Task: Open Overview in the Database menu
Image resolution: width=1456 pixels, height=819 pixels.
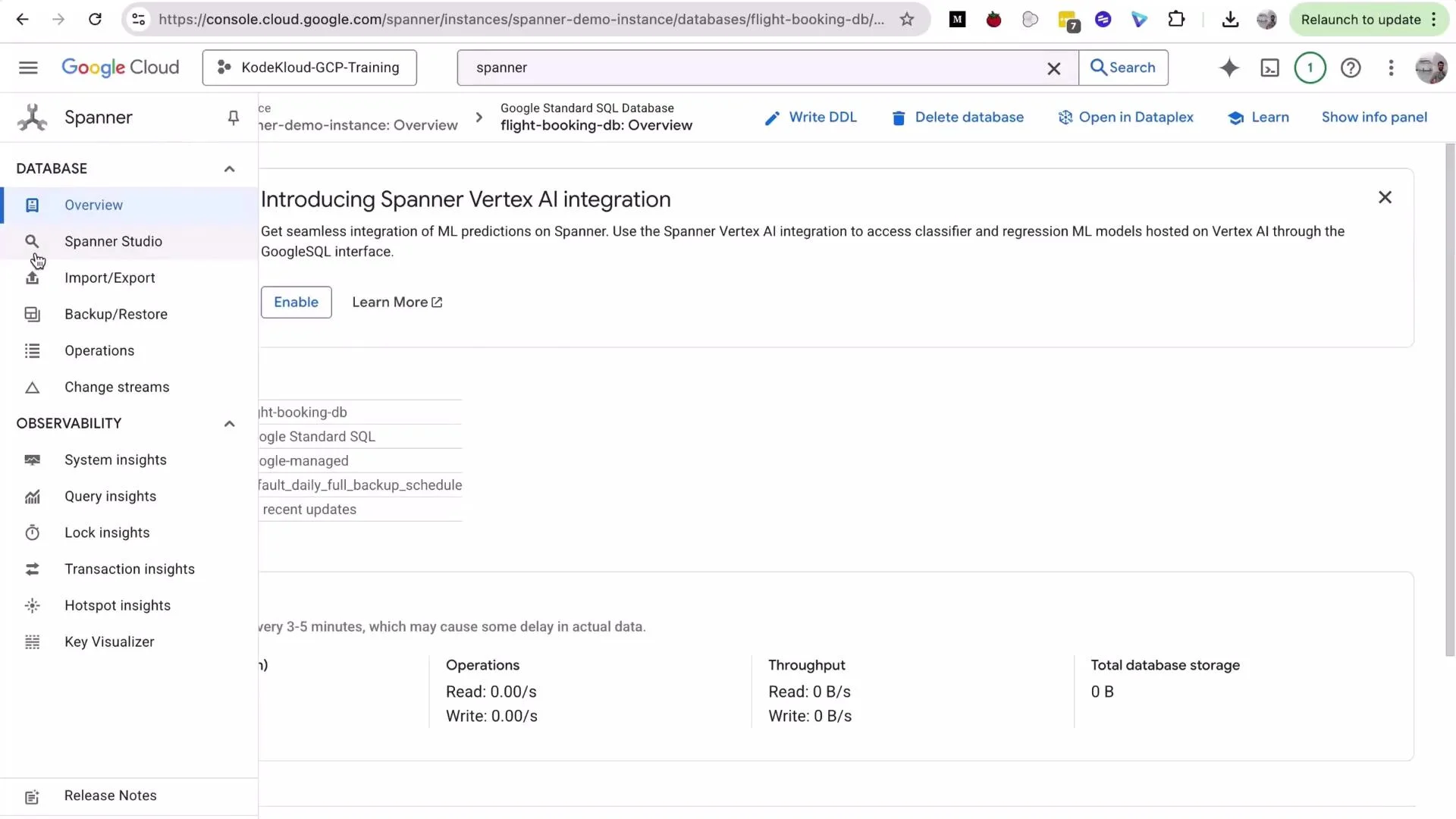Action: click(129, 205)
